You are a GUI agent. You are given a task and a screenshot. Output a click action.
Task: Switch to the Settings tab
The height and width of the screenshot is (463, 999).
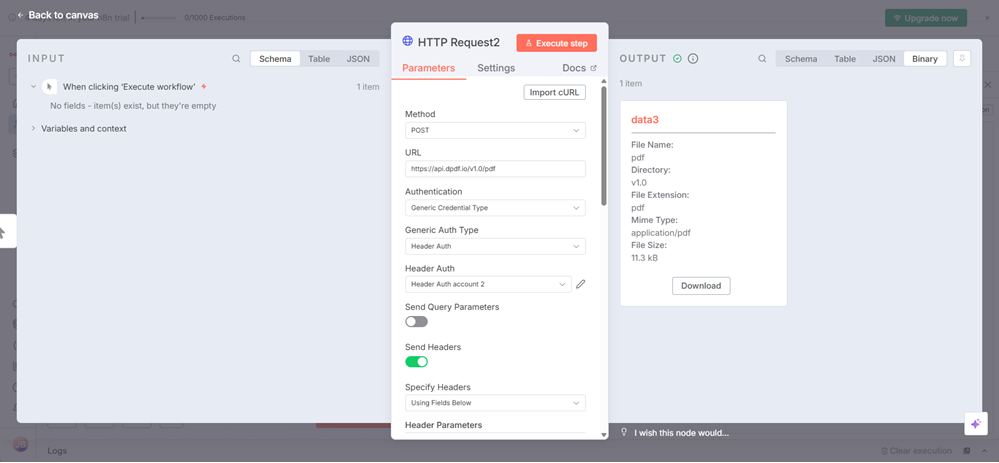[496, 68]
